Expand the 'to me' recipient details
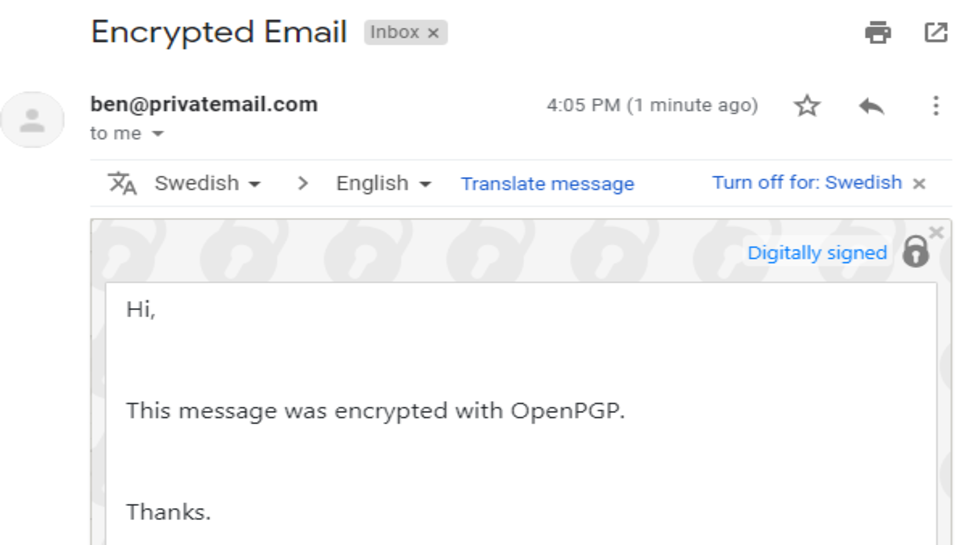 coord(158,134)
